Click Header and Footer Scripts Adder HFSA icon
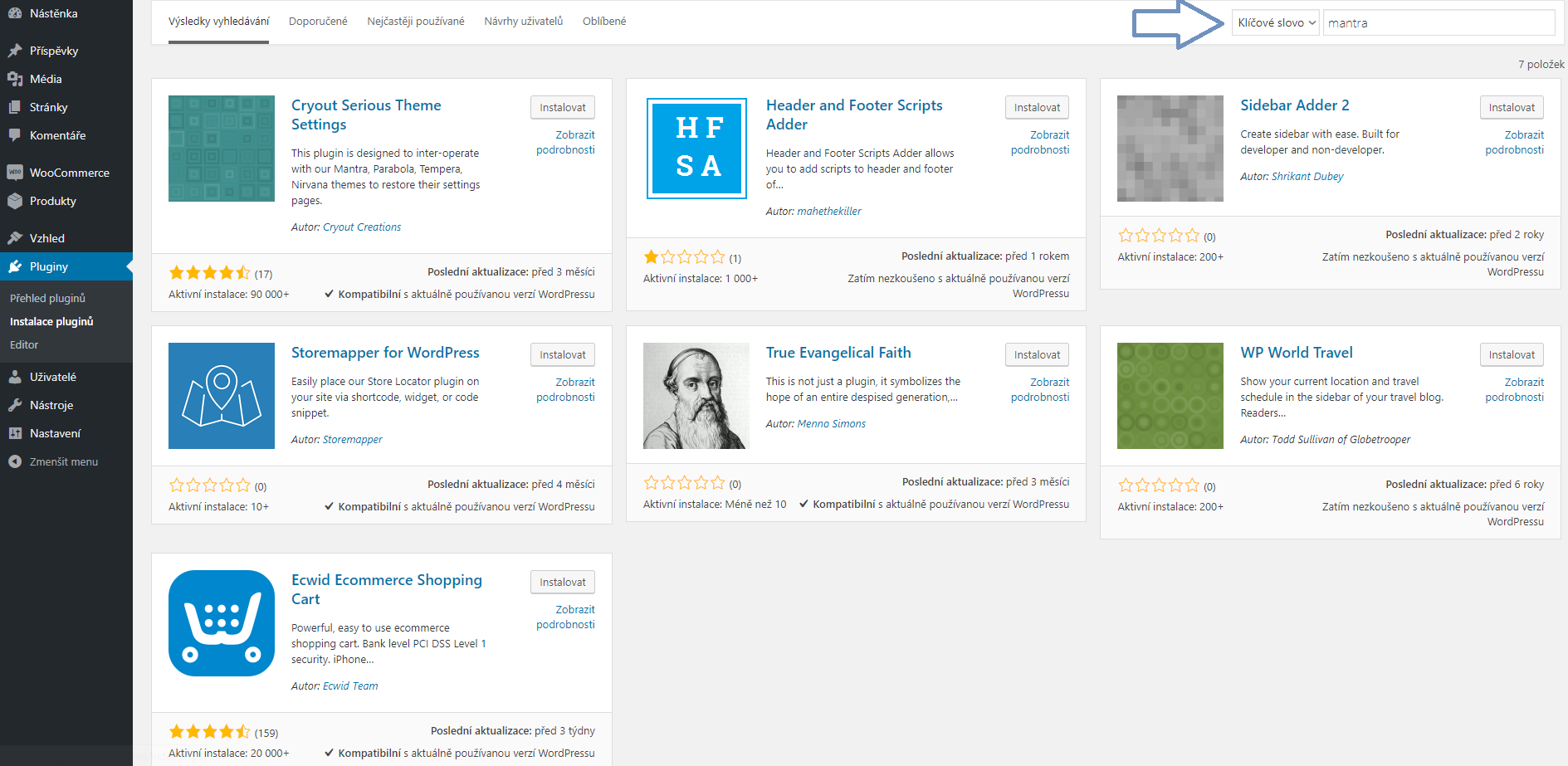 coord(696,149)
